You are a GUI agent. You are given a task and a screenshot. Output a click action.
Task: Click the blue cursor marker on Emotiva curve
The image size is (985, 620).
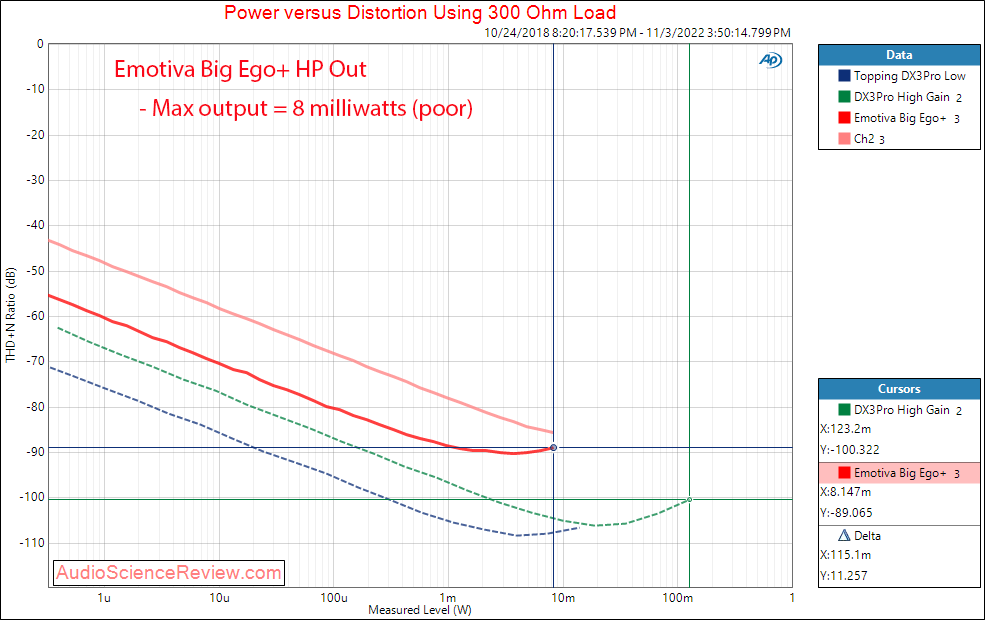point(553,448)
